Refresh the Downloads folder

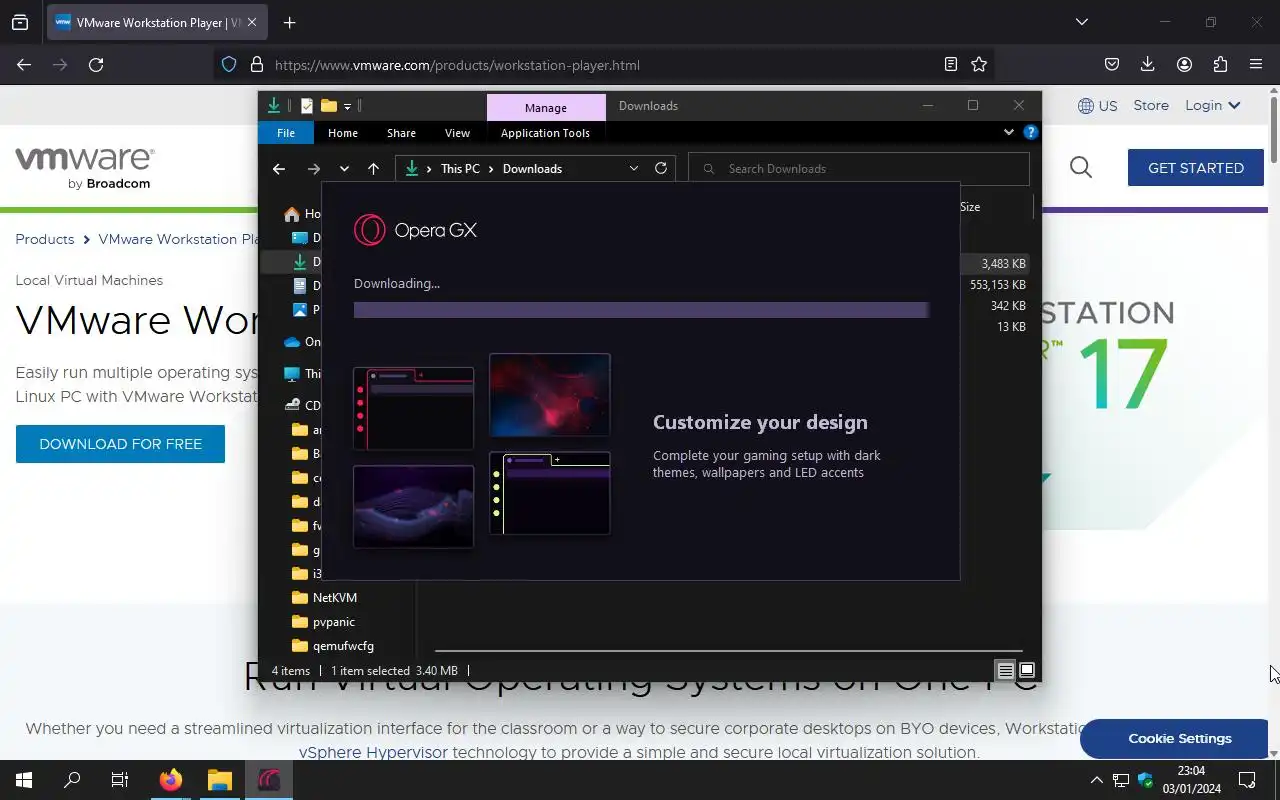coord(661,168)
